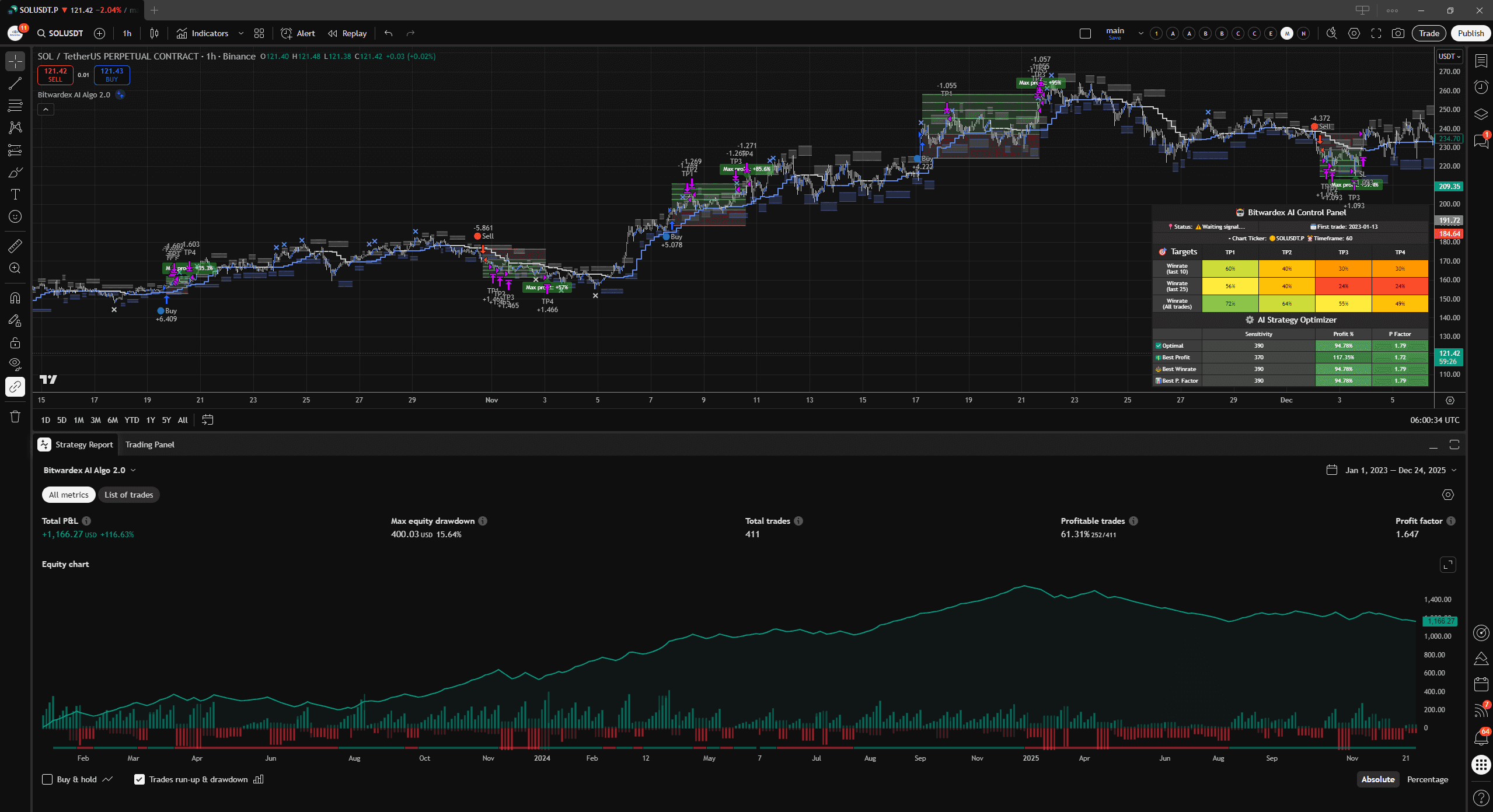
Task: Switch equity chart to Percentage
Action: 1427,779
